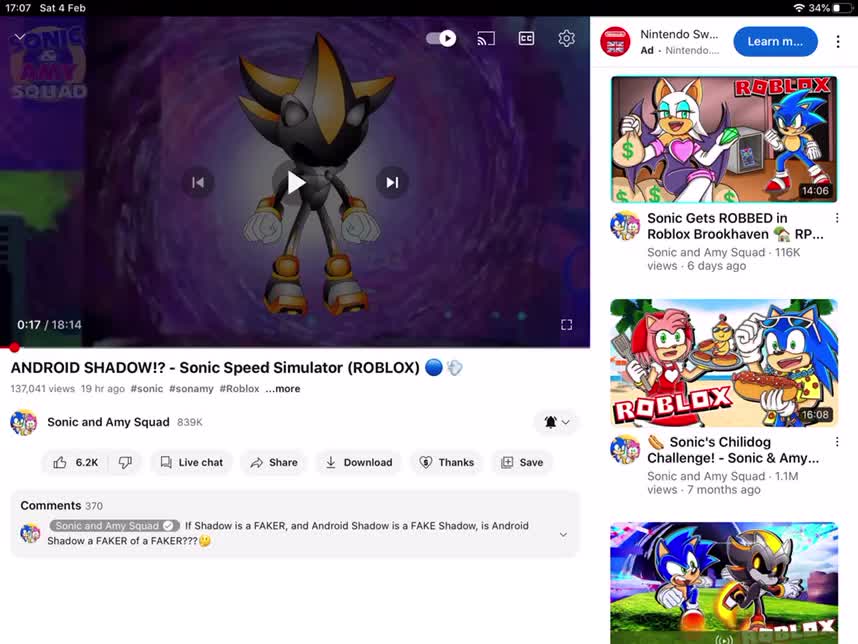858x644 pixels.
Task: Click the Comments 370 header
Action: pyautogui.click(x=61, y=506)
